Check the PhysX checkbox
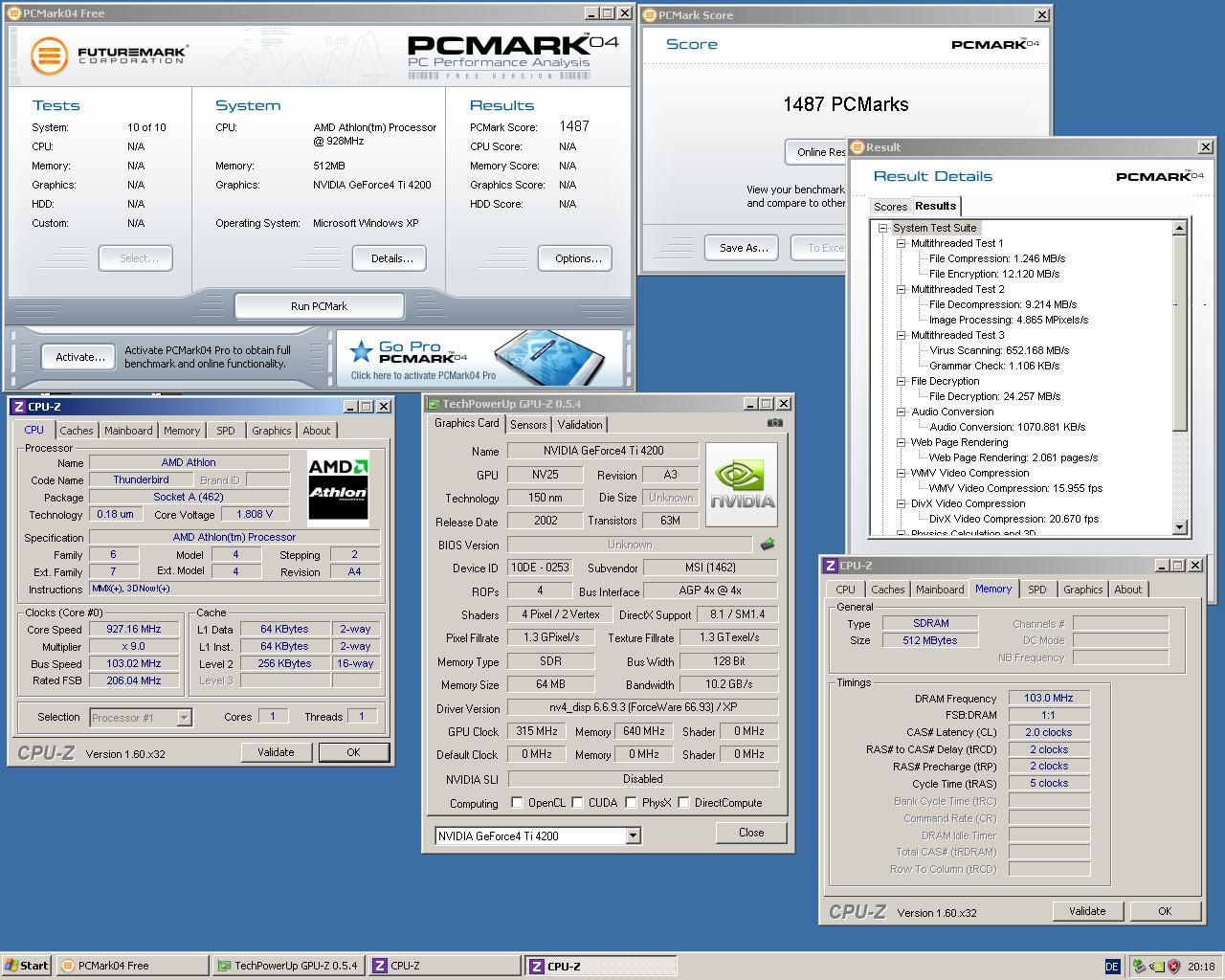 tap(631, 803)
